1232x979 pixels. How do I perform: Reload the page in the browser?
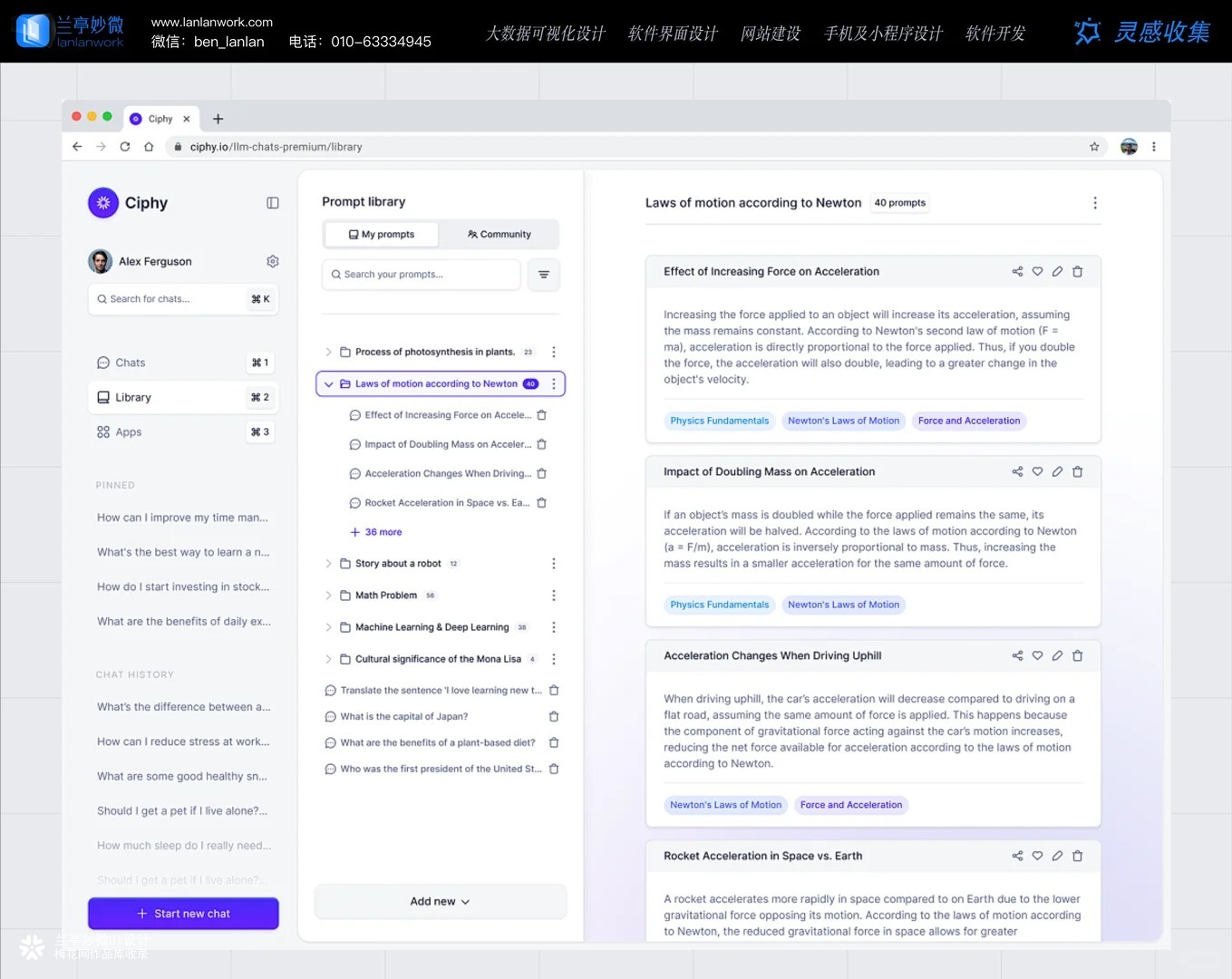(125, 147)
